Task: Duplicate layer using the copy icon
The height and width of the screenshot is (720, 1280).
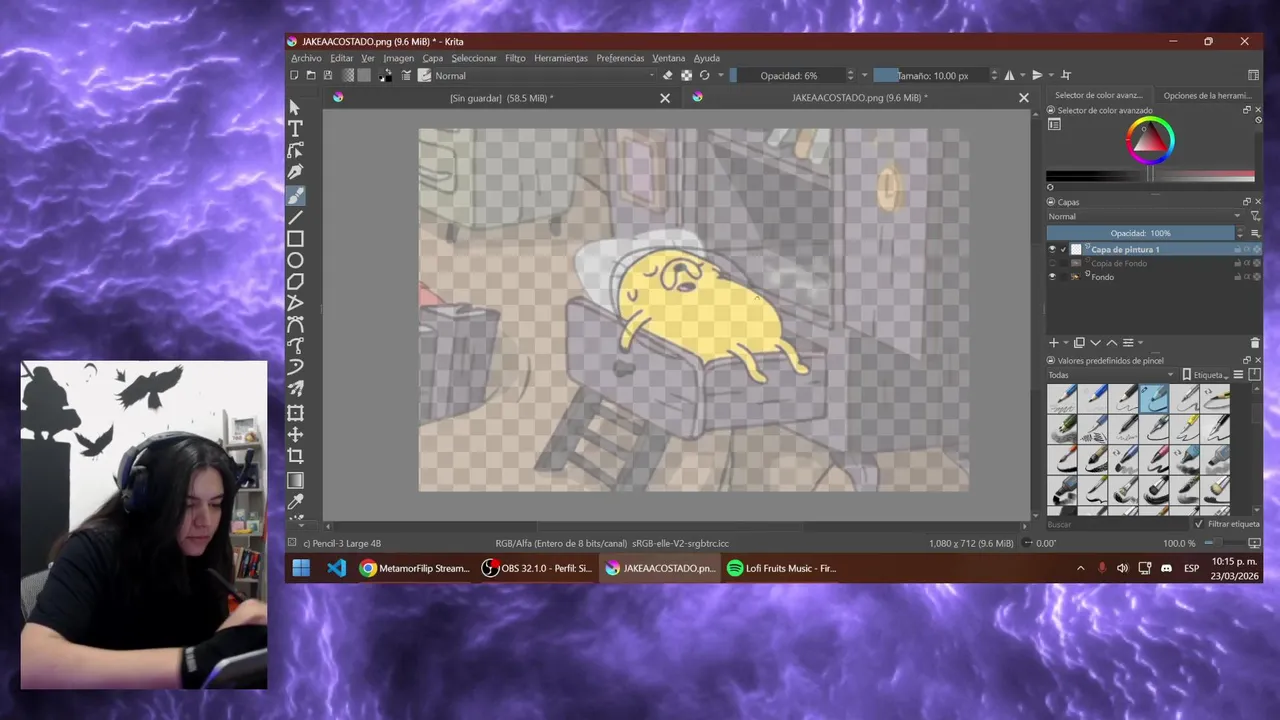Action: coord(1079,343)
